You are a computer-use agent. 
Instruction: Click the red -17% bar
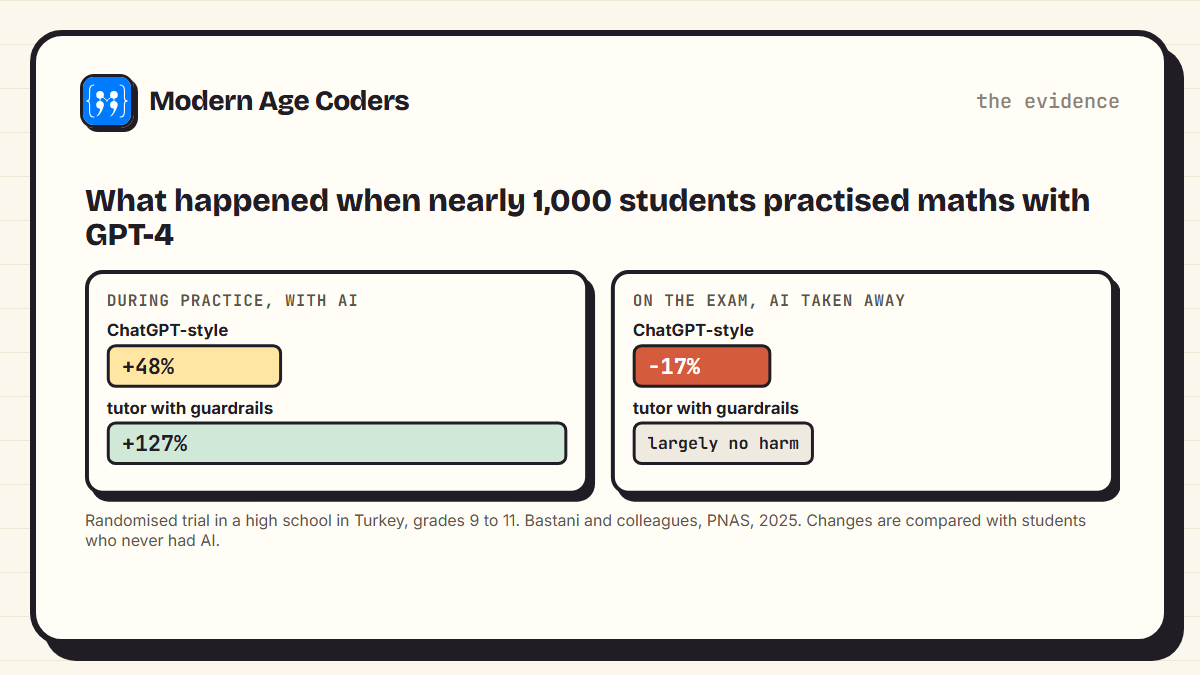tap(701, 366)
